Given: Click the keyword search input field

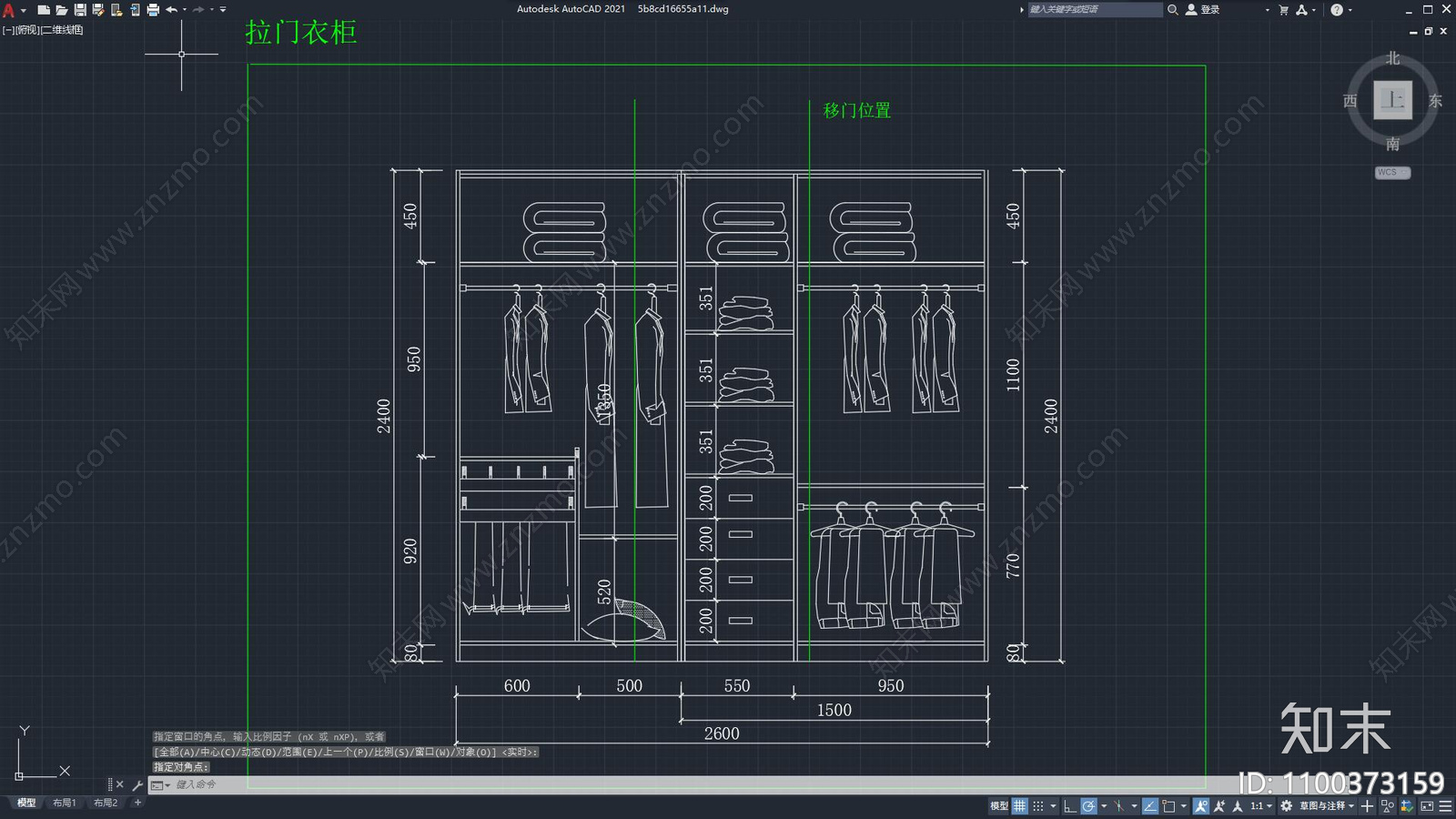Looking at the screenshot, I should click(1095, 10).
